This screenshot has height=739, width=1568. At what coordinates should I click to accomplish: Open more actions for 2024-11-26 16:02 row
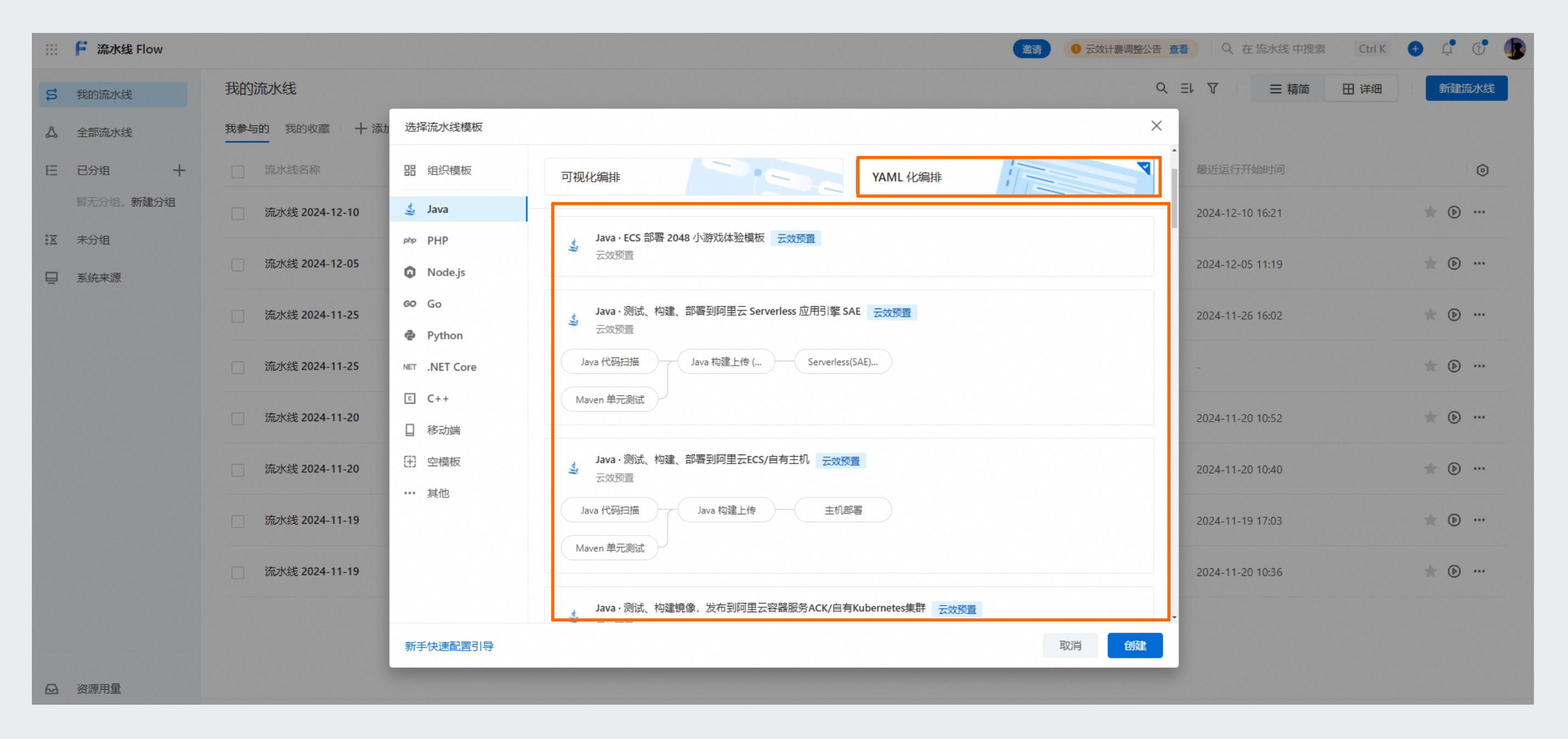tap(1479, 315)
